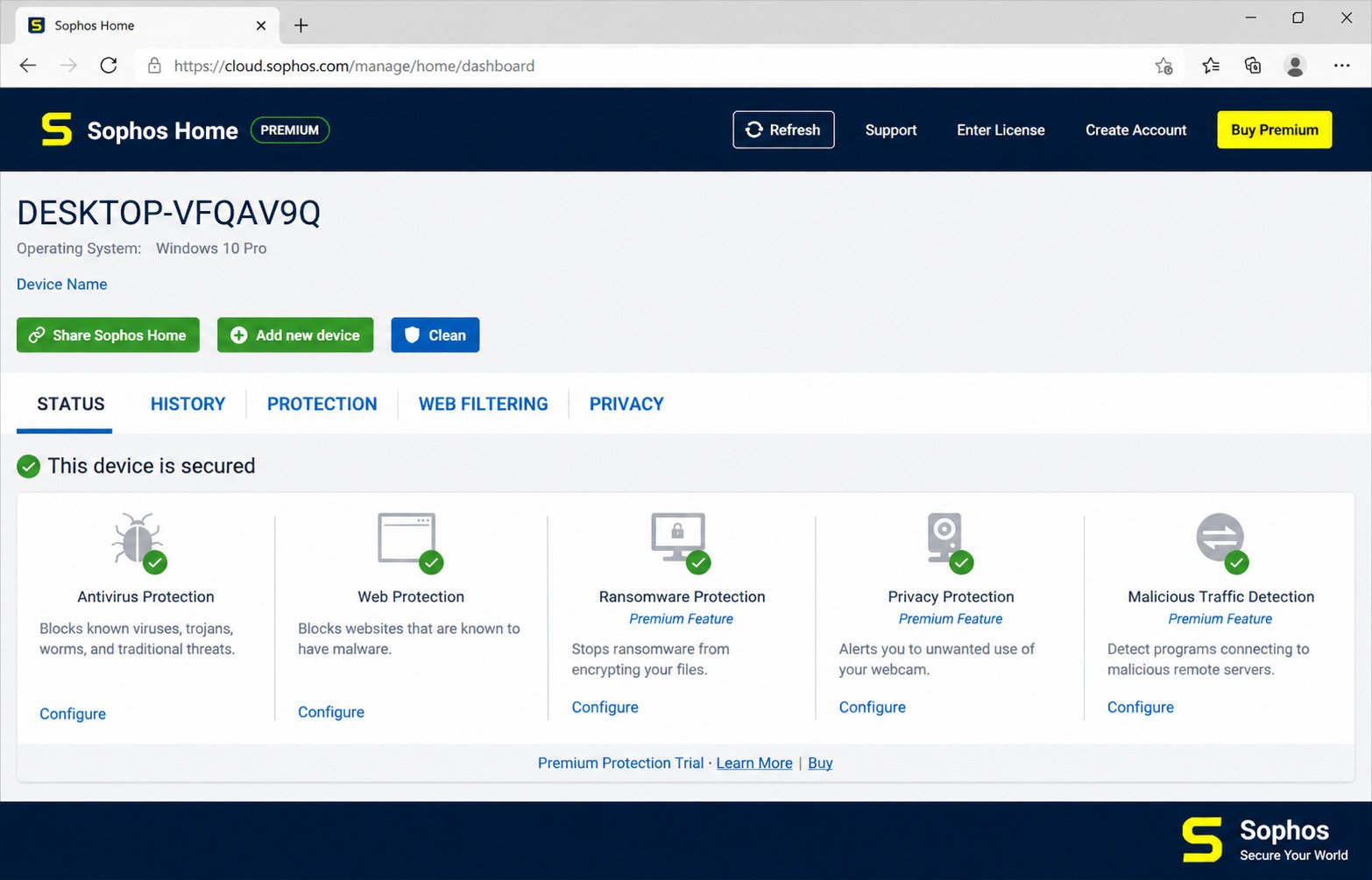Image resolution: width=1372 pixels, height=880 pixels.
Task: Close the Sophos Home browser tab
Action: tap(261, 25)
